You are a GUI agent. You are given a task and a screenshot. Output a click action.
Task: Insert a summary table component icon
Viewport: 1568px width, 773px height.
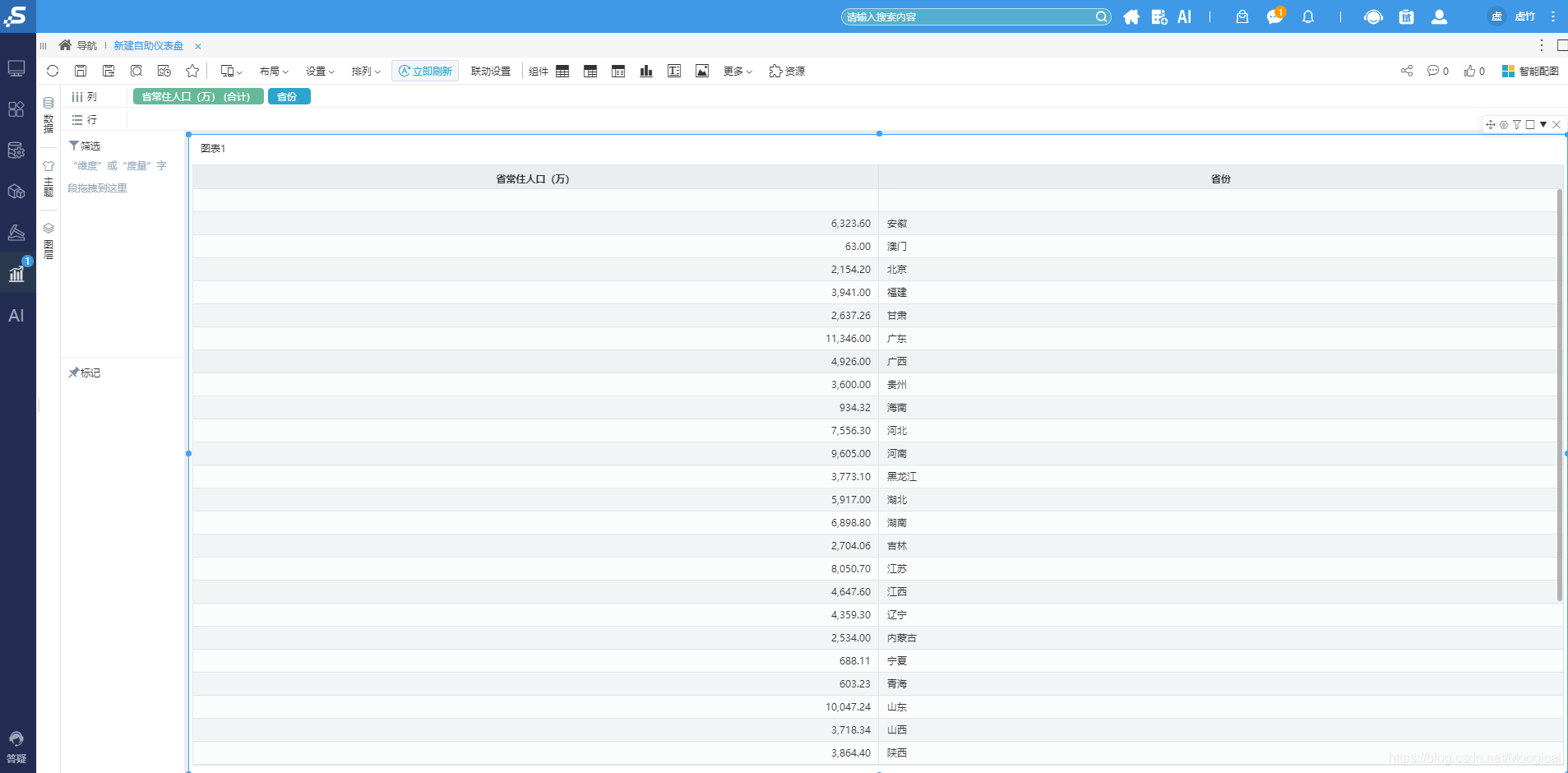pyautogui.click(x=590, y=71)
